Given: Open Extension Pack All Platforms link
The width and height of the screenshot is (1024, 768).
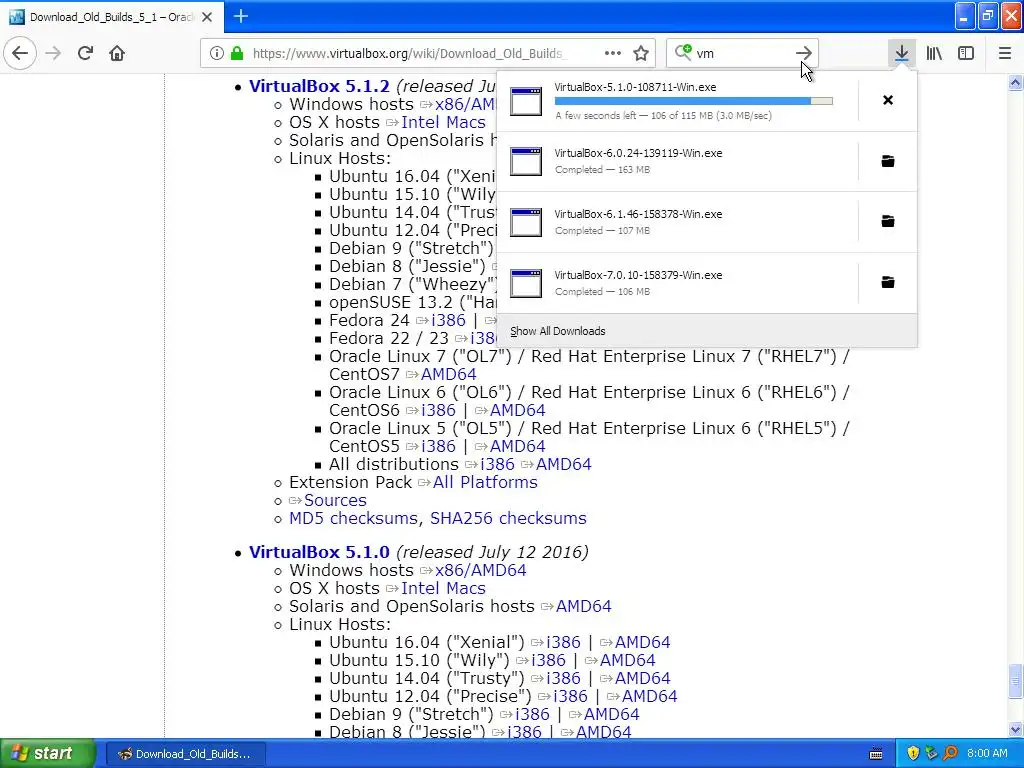Looking at the screenshot, I should 485,483.
